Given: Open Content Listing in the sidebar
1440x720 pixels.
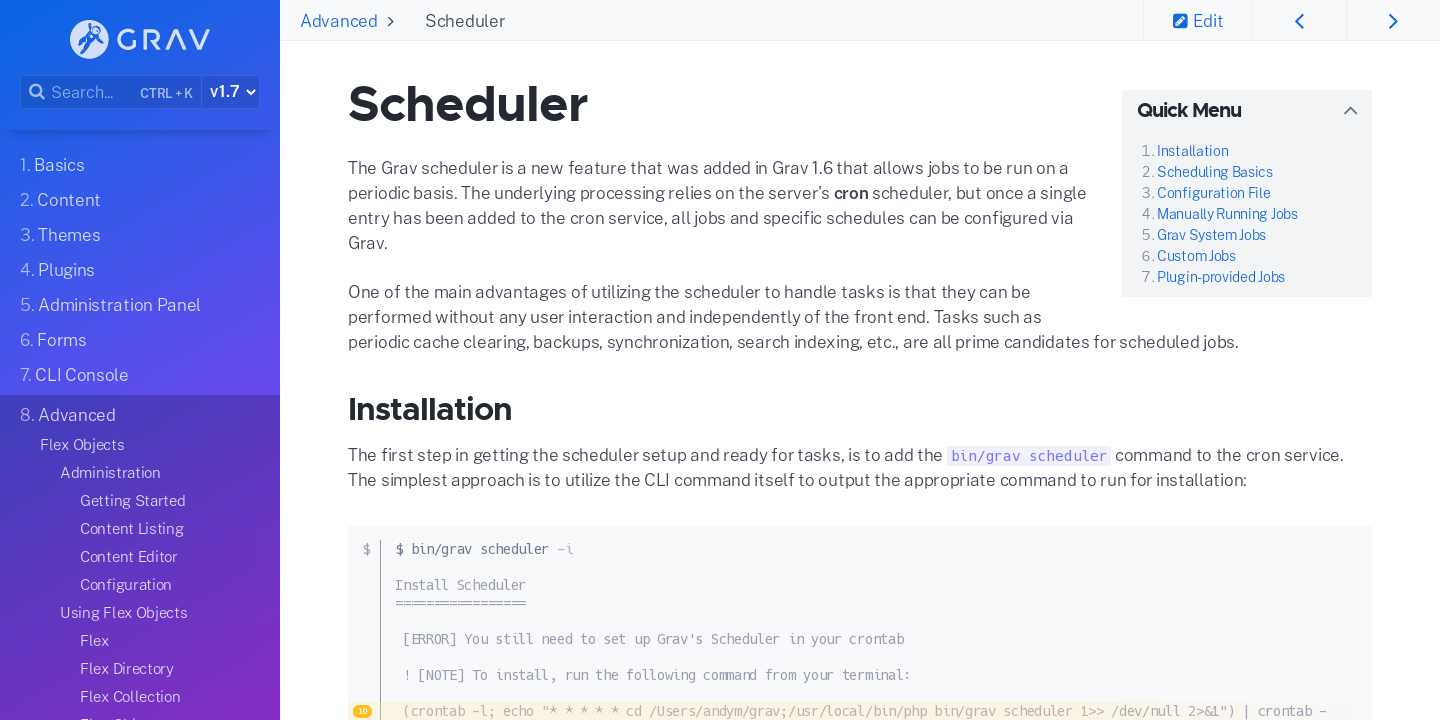Looking at the screenshot, I should coord(132,529).
